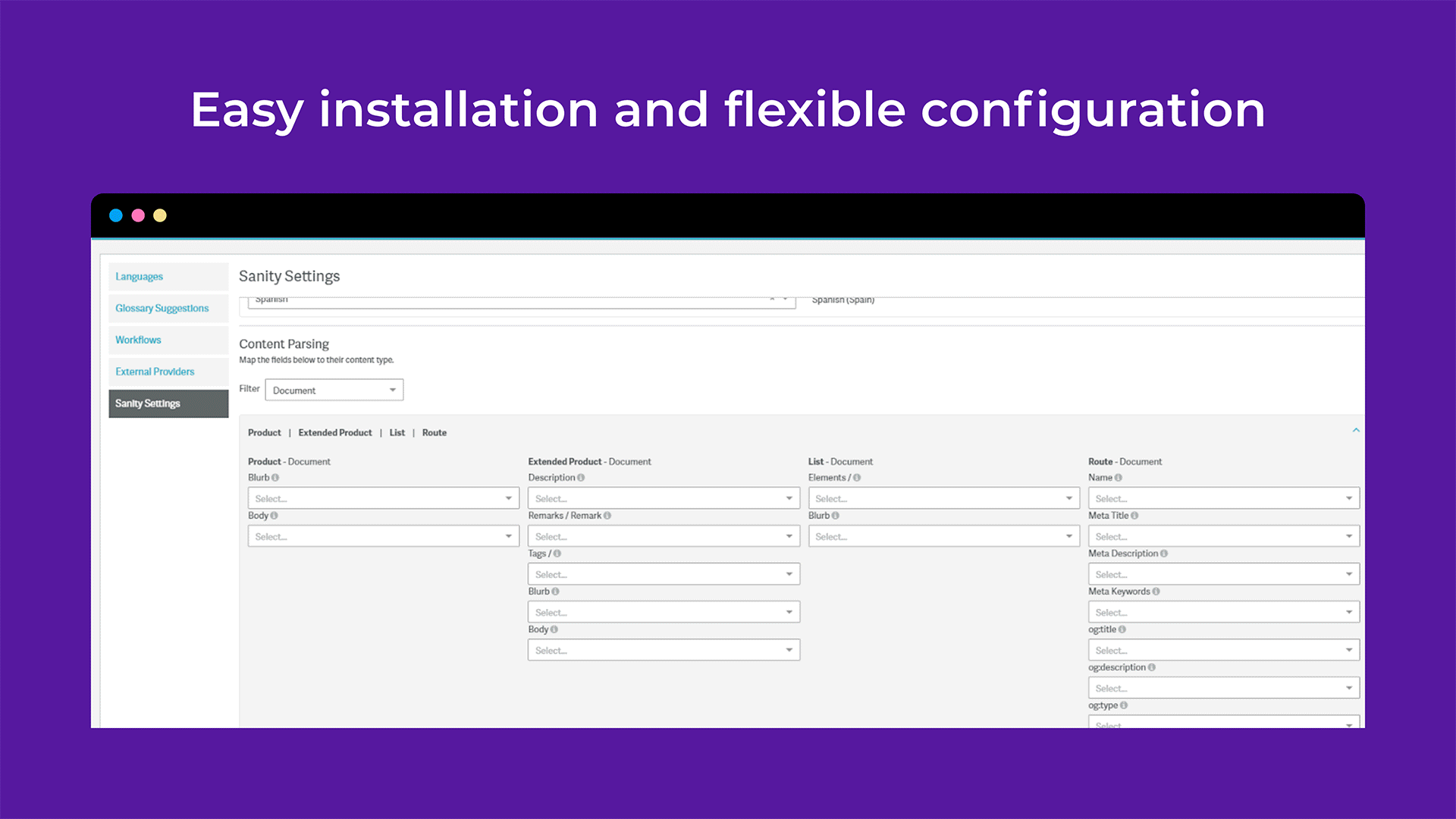Click the Route - Document column heading
This screenshot has width=1456, height=819.
1125,462
